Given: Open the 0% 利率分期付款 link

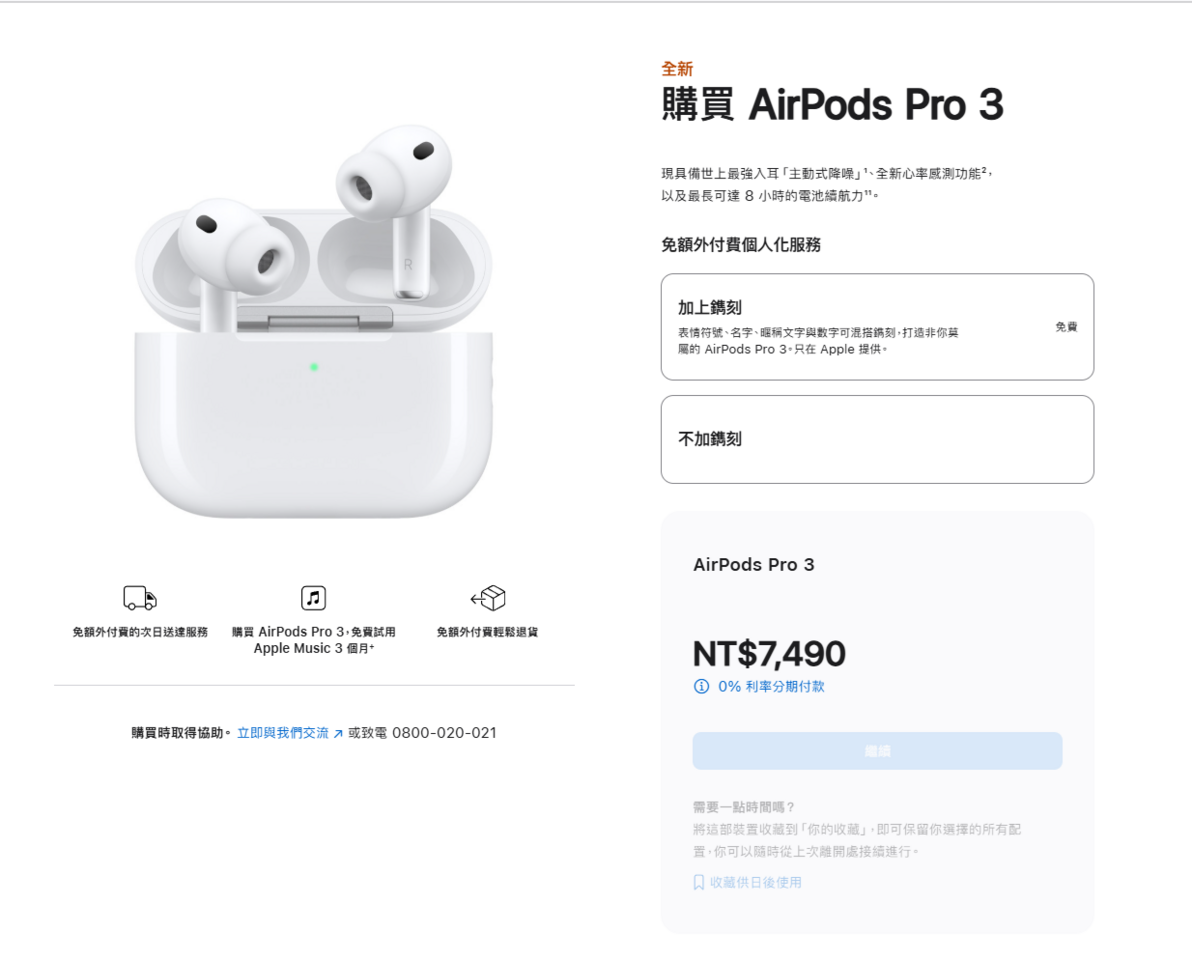Looking at the screenshot, I should [771, 686].
